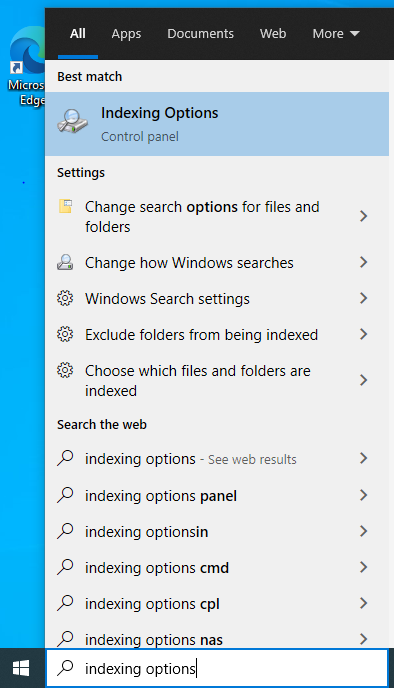Expand the arrow for Windows Search settings
Viewport: 394px width, 688px height.
click(363, 298)
